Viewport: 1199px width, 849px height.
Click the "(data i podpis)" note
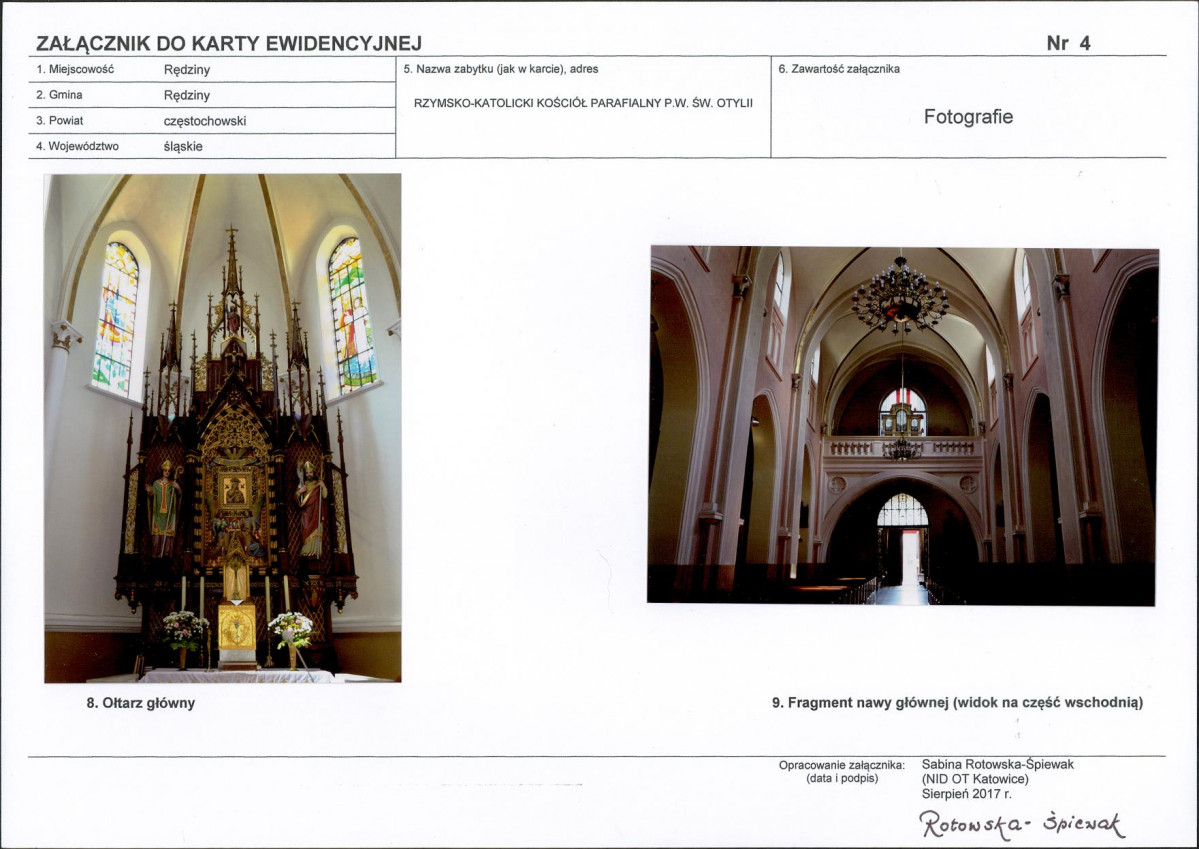pos(842,779)
